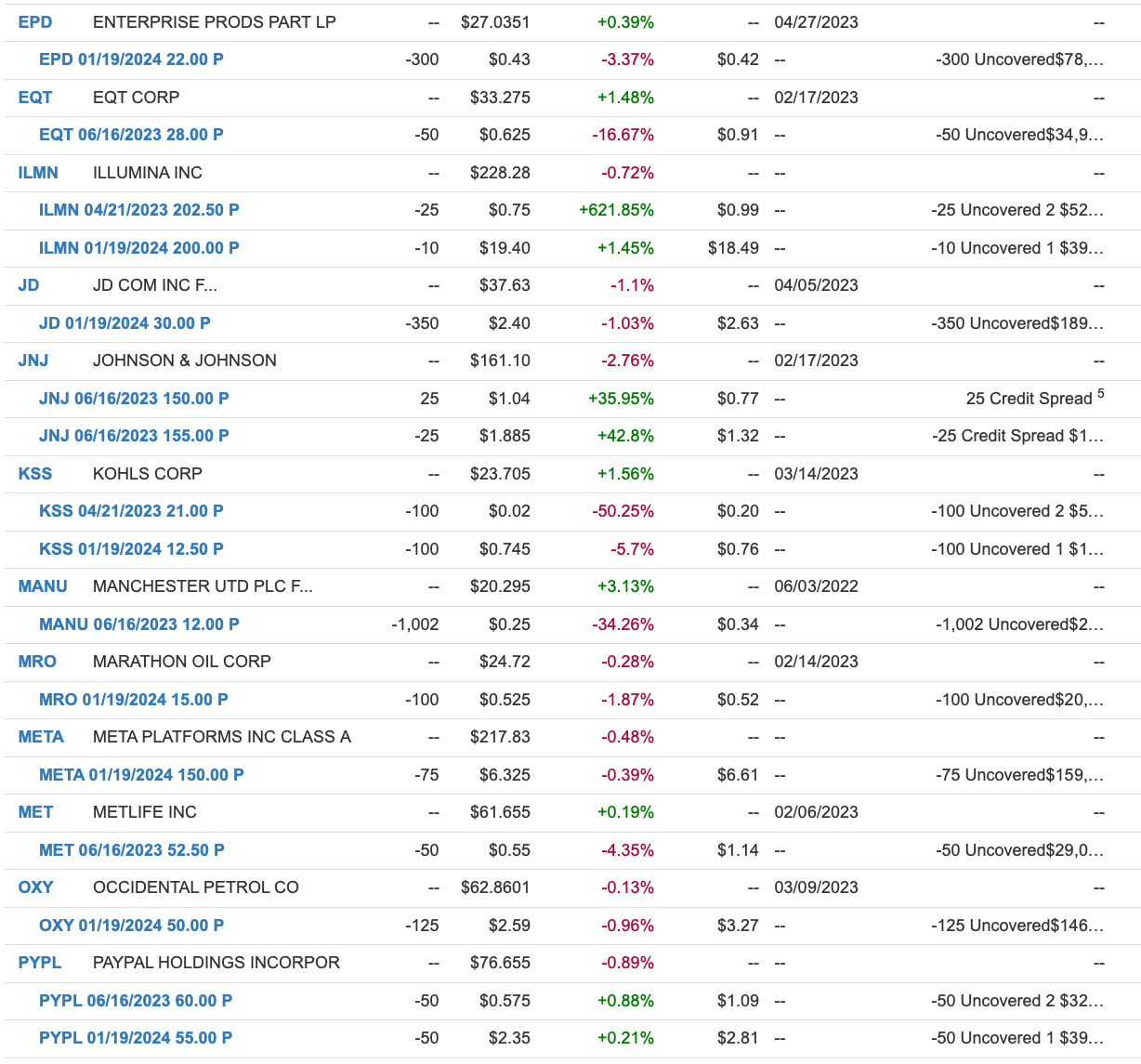The height and width of the screenshot is (1064, 1141).
Task: Click the MANCHESTER UTD PLC company name
Action: [203, 586]
